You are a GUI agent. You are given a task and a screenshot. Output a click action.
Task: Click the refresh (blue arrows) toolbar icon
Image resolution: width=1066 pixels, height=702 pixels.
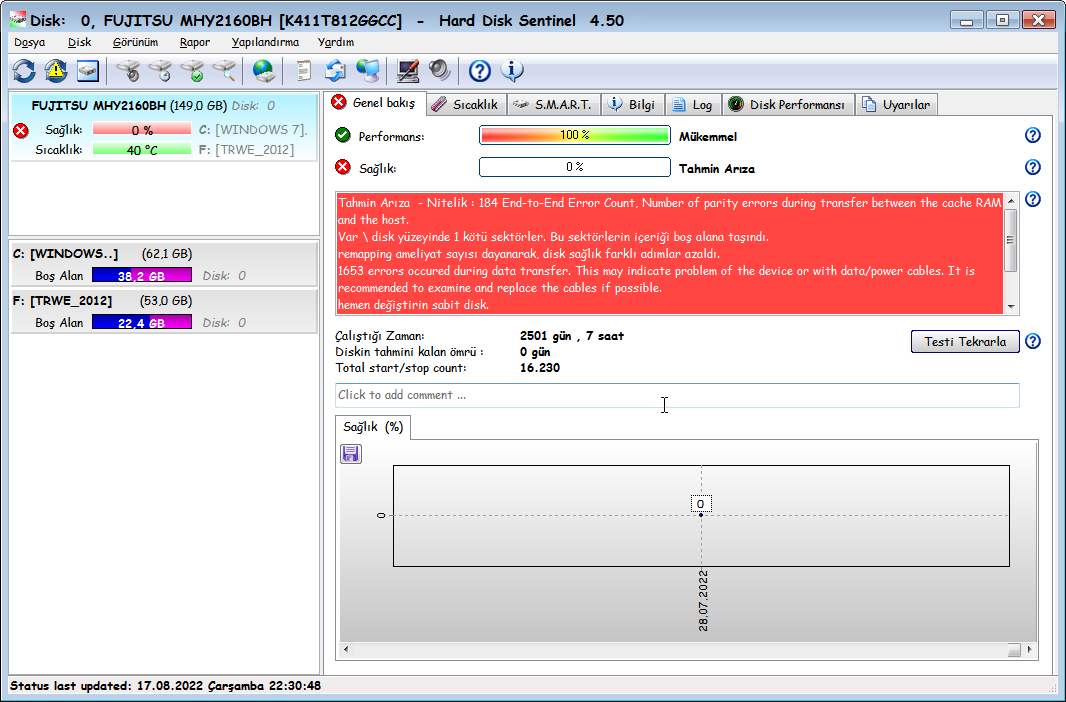click(24, 71)
